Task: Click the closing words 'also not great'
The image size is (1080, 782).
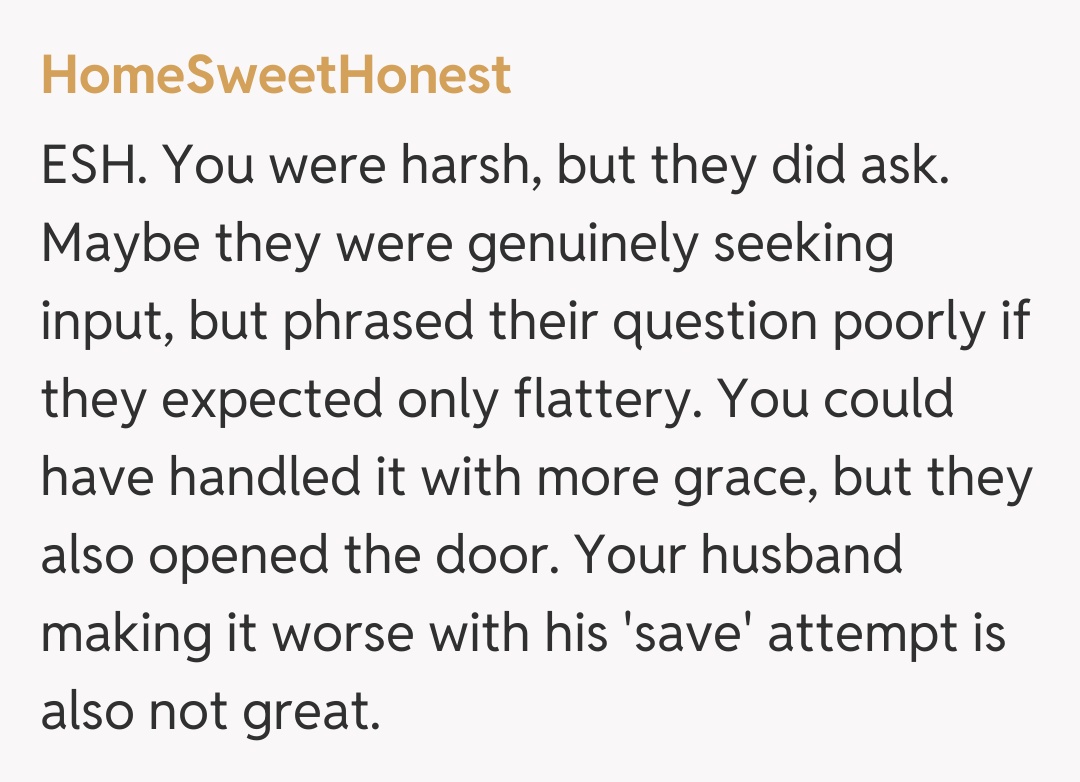Action: [x=210, y=710]
